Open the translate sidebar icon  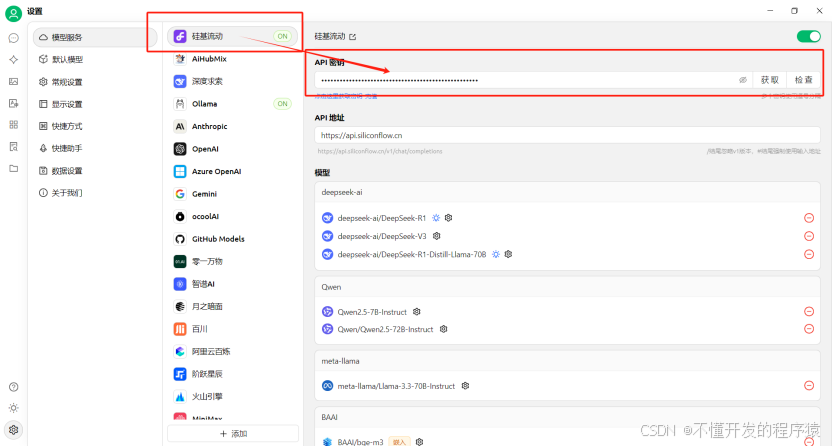[x=14, y=103]
